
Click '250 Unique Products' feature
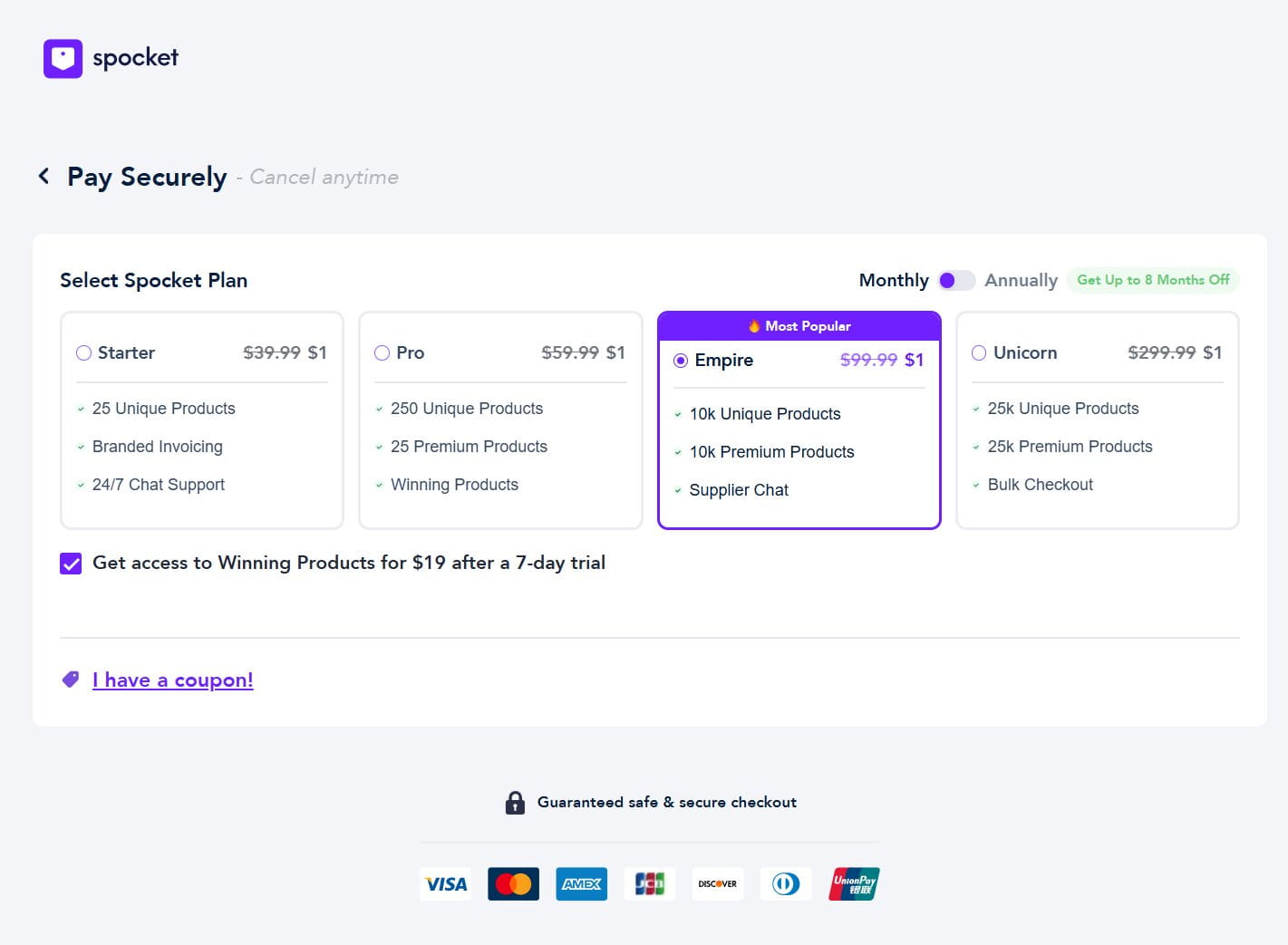coord(467,409)
